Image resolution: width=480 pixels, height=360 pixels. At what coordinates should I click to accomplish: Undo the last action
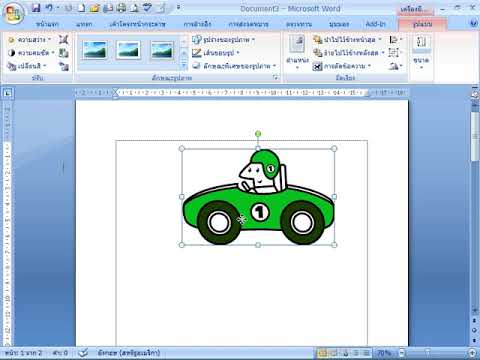coord(49,8)
